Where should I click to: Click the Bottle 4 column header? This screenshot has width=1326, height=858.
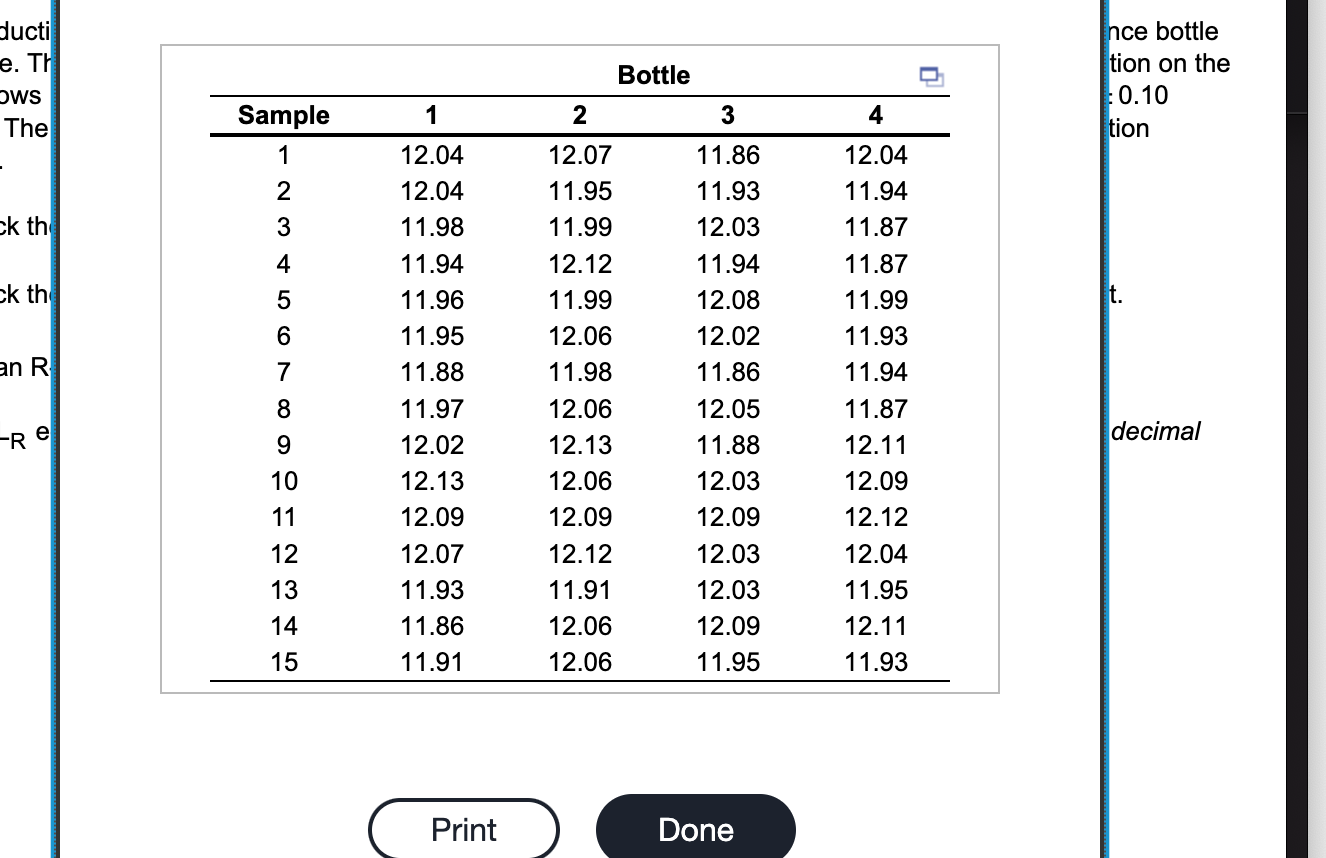coord(876,115)
